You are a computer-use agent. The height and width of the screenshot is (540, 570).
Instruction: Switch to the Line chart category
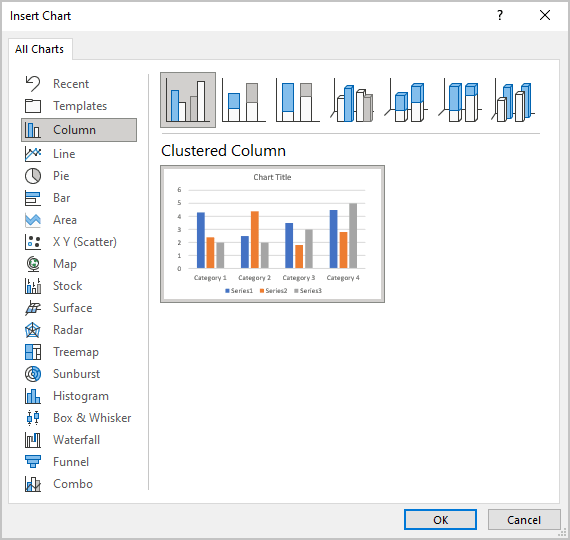click(x=79, y=154)
